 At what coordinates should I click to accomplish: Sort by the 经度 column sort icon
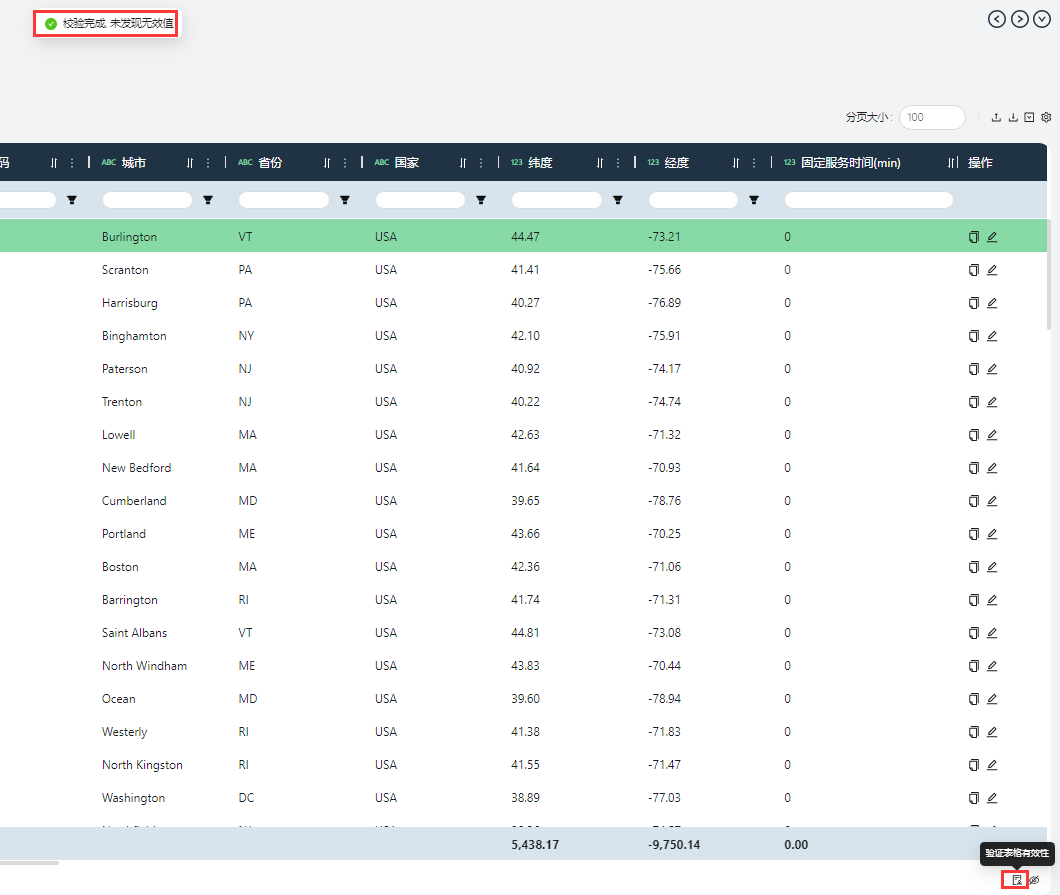point(736,163)
